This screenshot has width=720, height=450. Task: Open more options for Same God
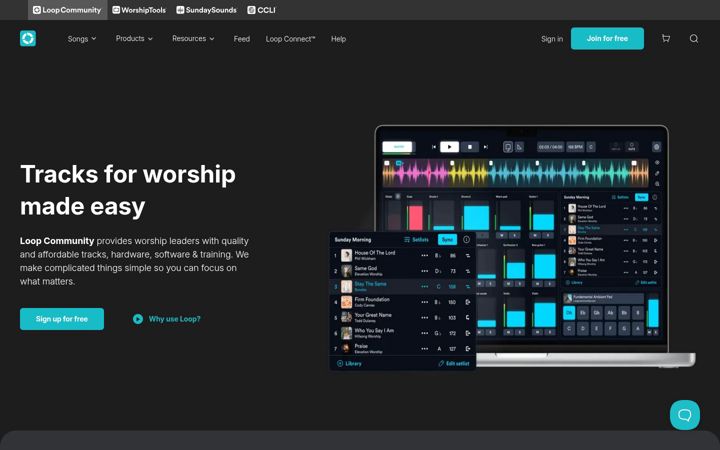(425, 271)
